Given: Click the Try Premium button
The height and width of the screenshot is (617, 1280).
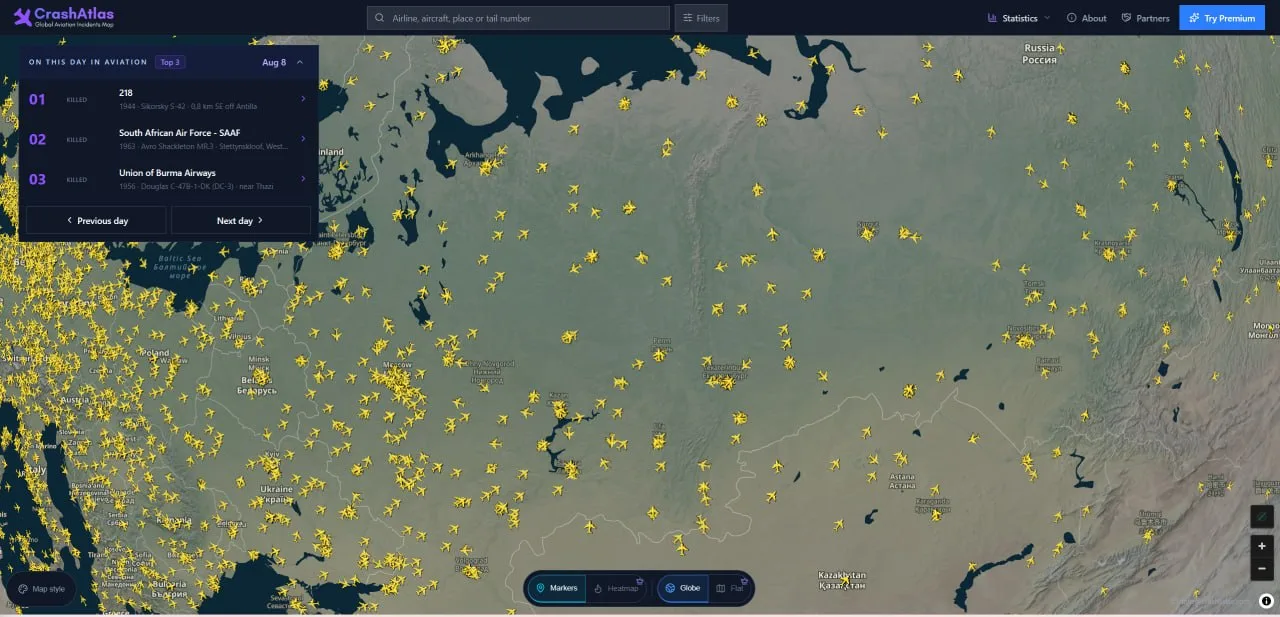Looking at the screenshot, I should coord(1222,18).
